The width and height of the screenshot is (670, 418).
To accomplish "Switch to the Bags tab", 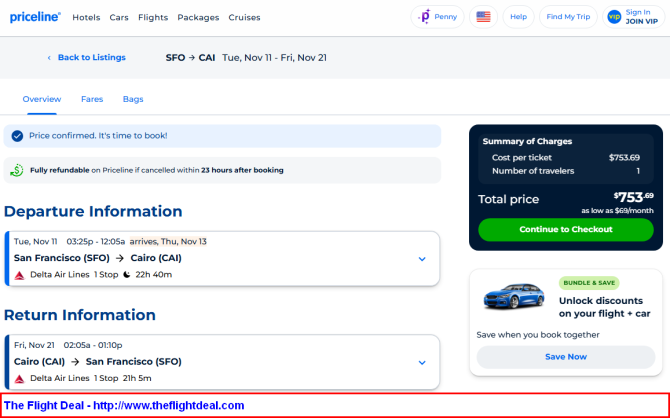I will click(133, 99).
